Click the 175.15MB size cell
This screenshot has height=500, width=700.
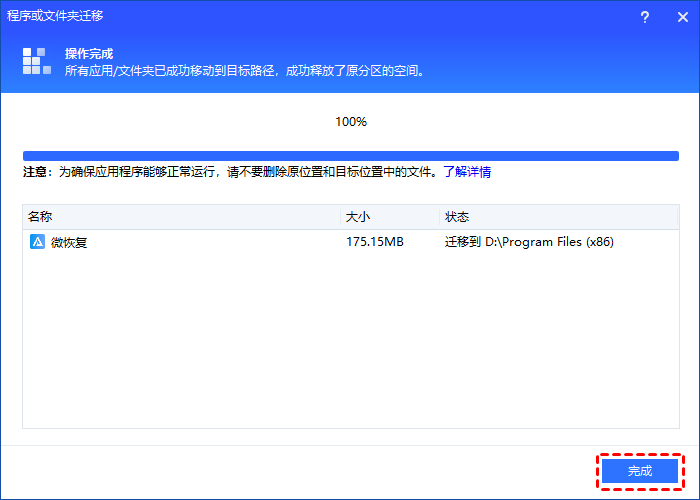pos(374,242)
